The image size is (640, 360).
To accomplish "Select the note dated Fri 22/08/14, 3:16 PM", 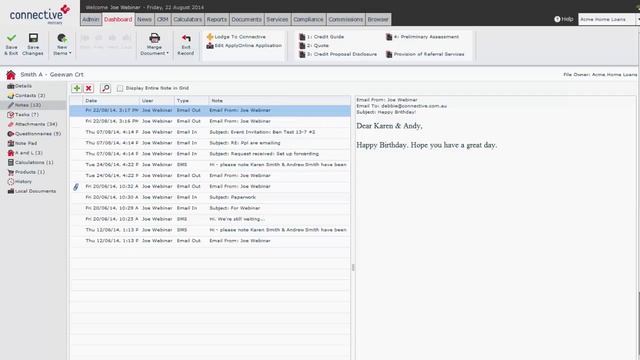I will point(210,121).
